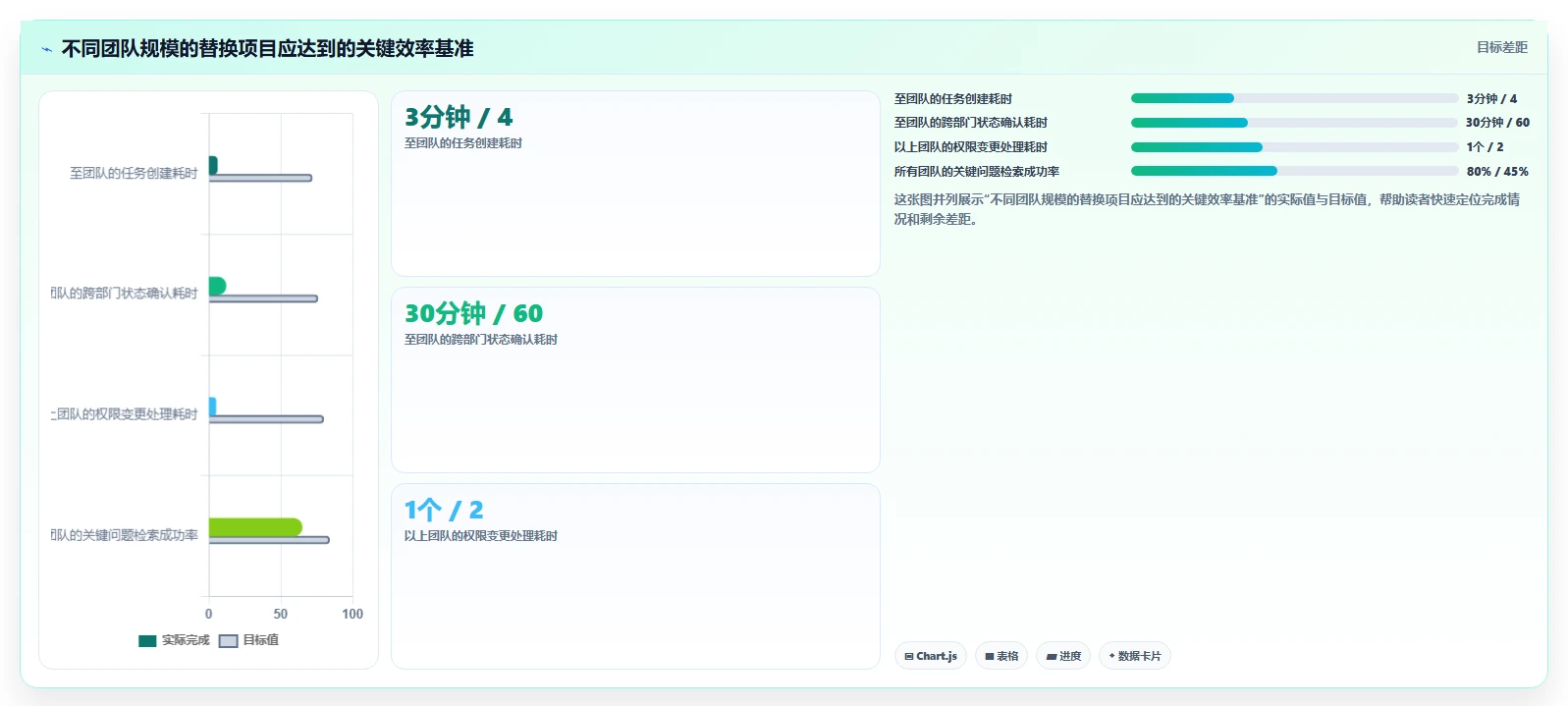Screen dimensions: 1568x706
Task: Click the lime actual bar for 关键问题检索成功率
Action: click(255, 527)
